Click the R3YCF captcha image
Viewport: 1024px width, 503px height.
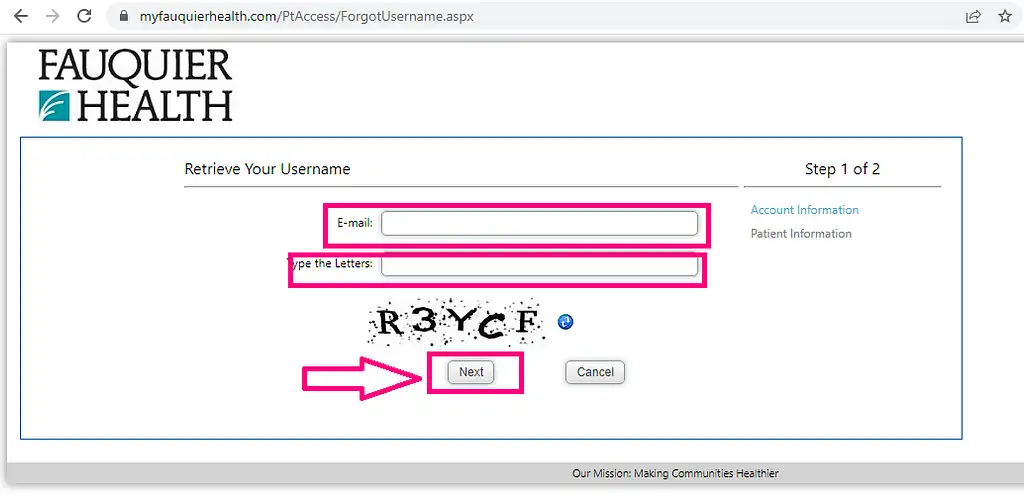tap(456, 322)
